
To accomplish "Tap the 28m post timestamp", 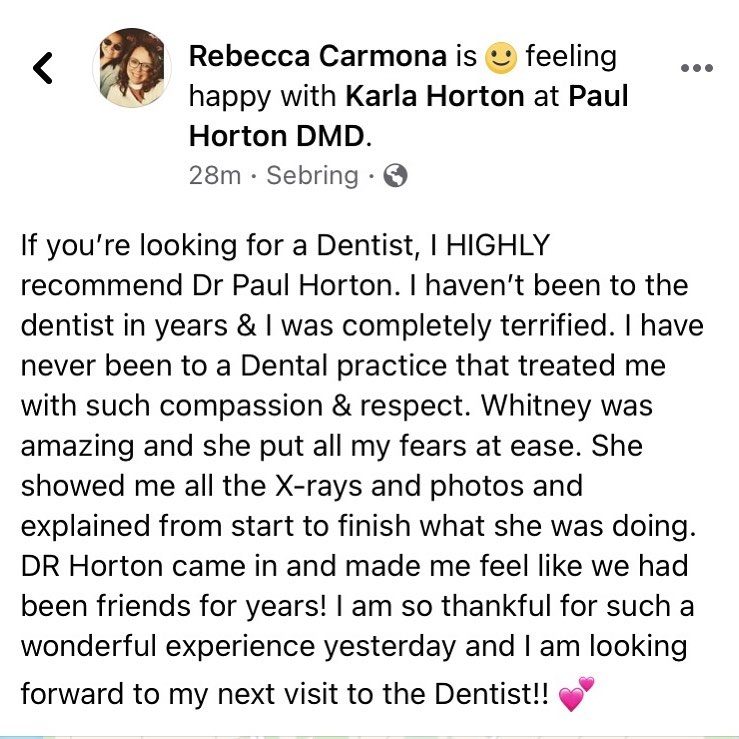I will (x=215, y=176).
